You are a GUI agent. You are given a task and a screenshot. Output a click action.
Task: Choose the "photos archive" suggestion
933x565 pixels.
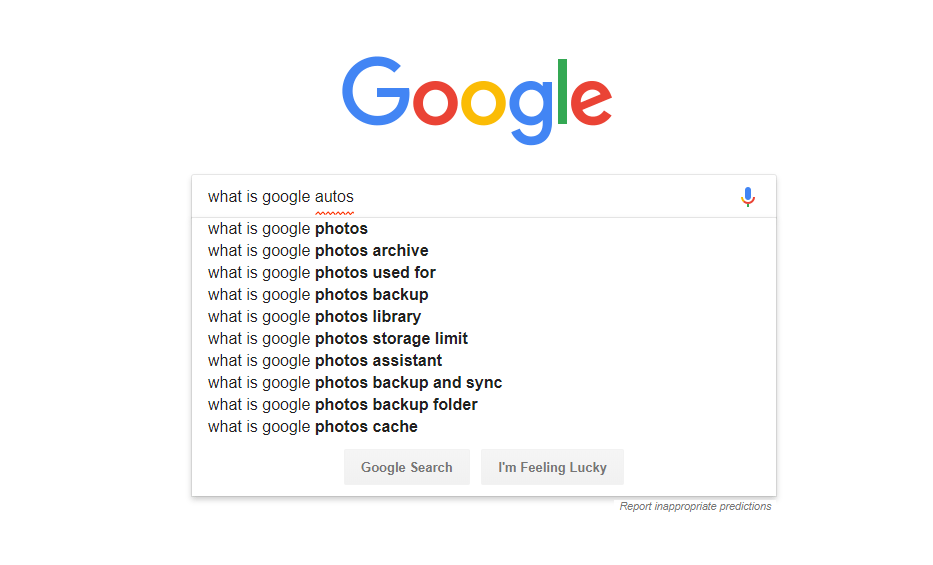click(x=318, y=251)
